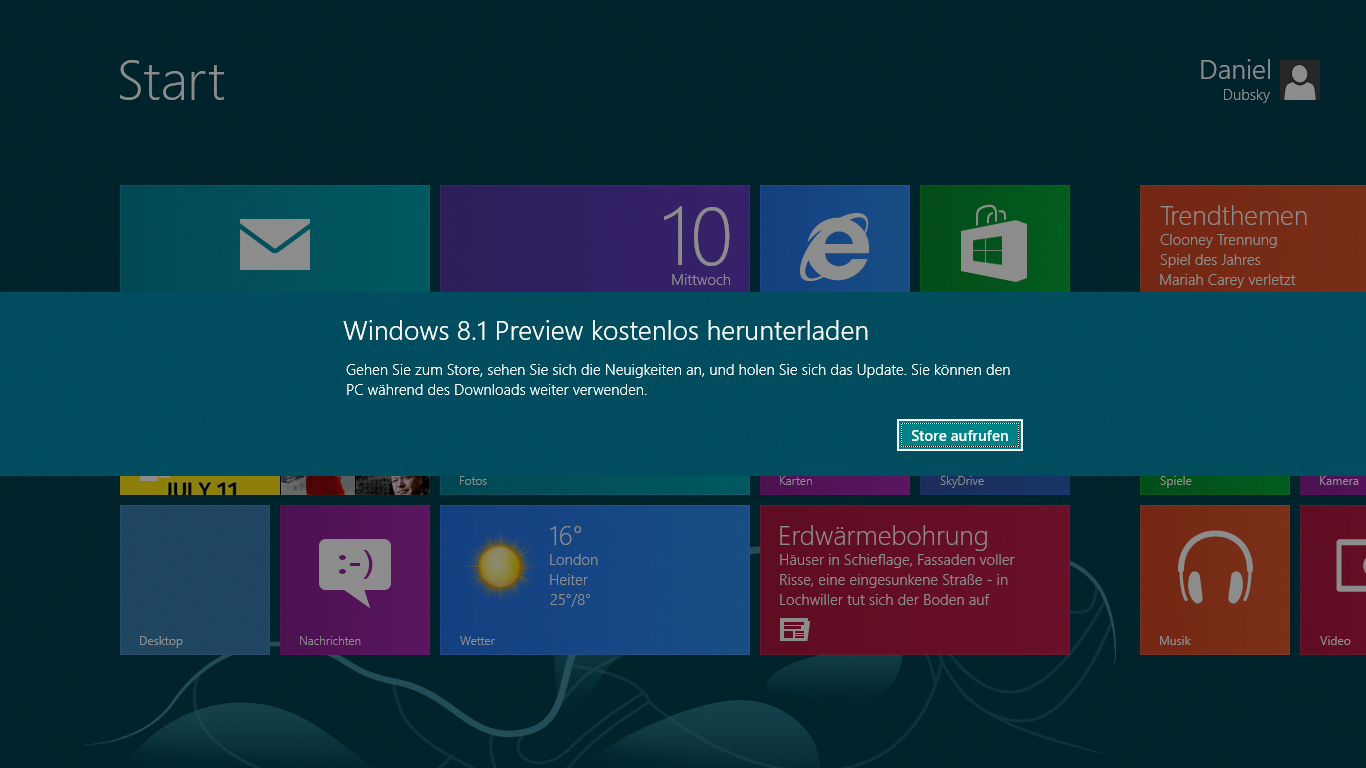Viewport: 1366px width, 768px height.
Task: Open the people photos tile
Action: (355, 485)
